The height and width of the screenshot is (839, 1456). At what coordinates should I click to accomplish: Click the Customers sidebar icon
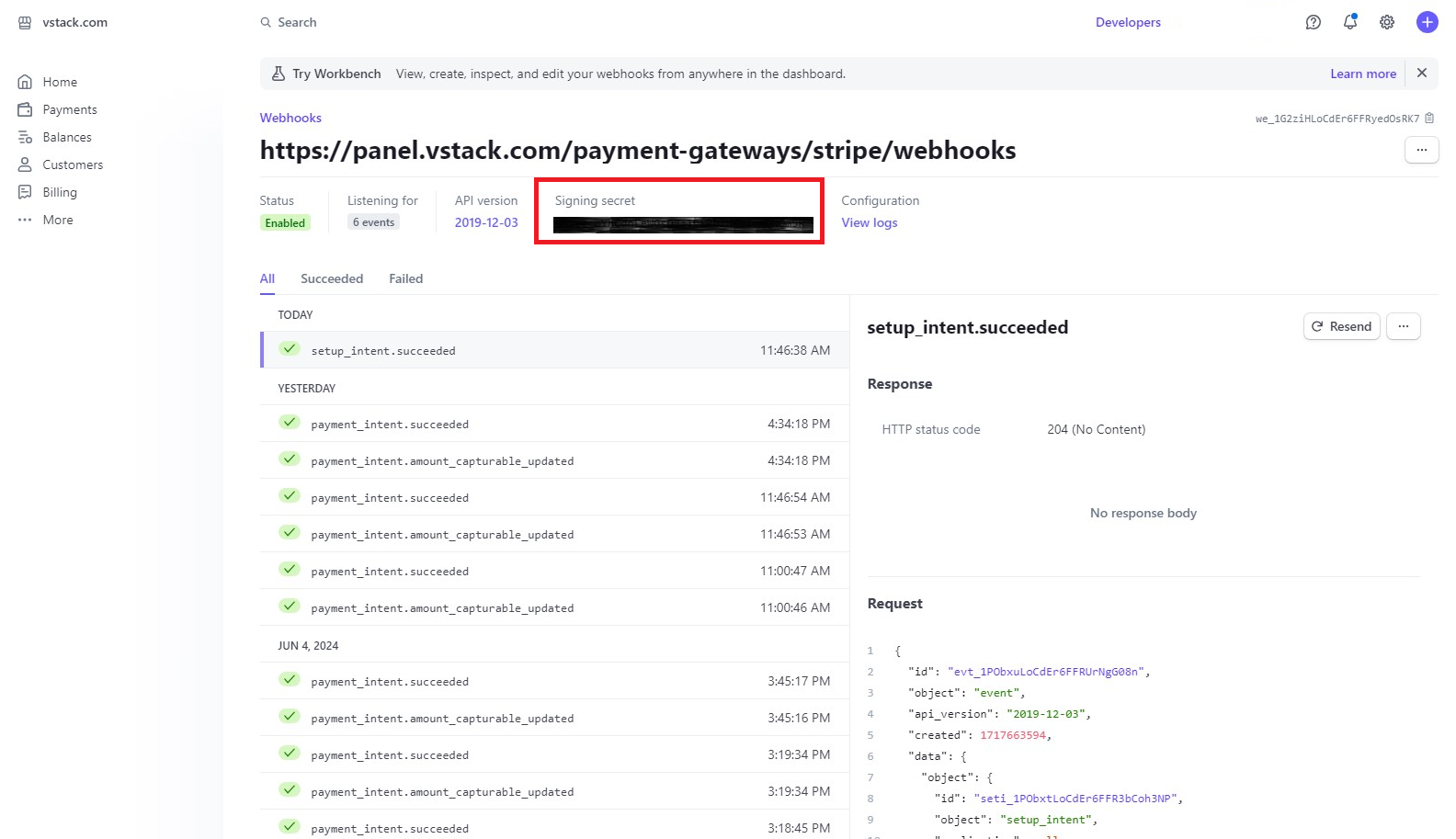coord(25,164)
